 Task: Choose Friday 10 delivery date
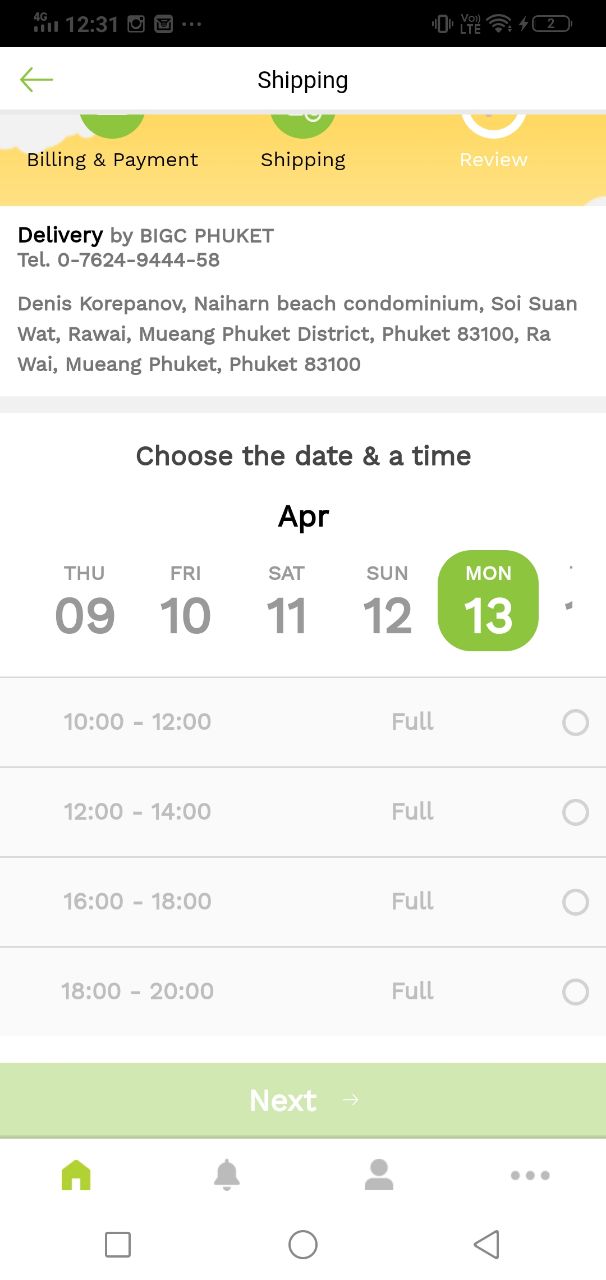(186, 600)
